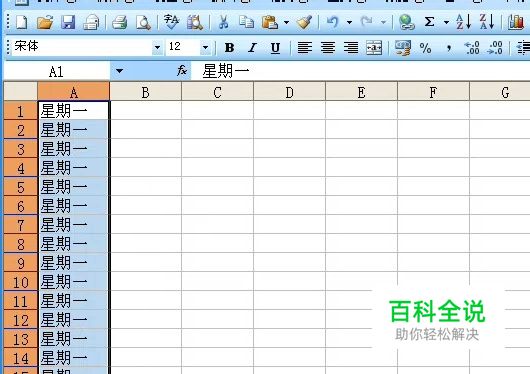Click the Redo arrow icon
530x374 pixels.
(x=366, y=22)
